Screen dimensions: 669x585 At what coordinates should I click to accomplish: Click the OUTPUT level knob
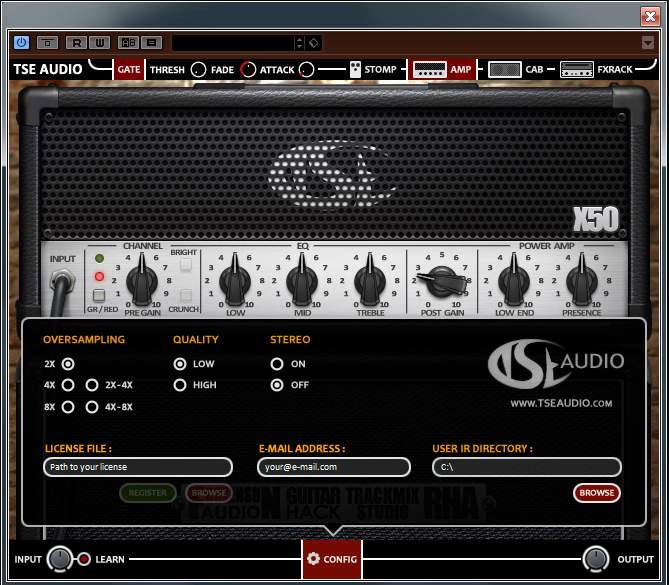[596, 559]
